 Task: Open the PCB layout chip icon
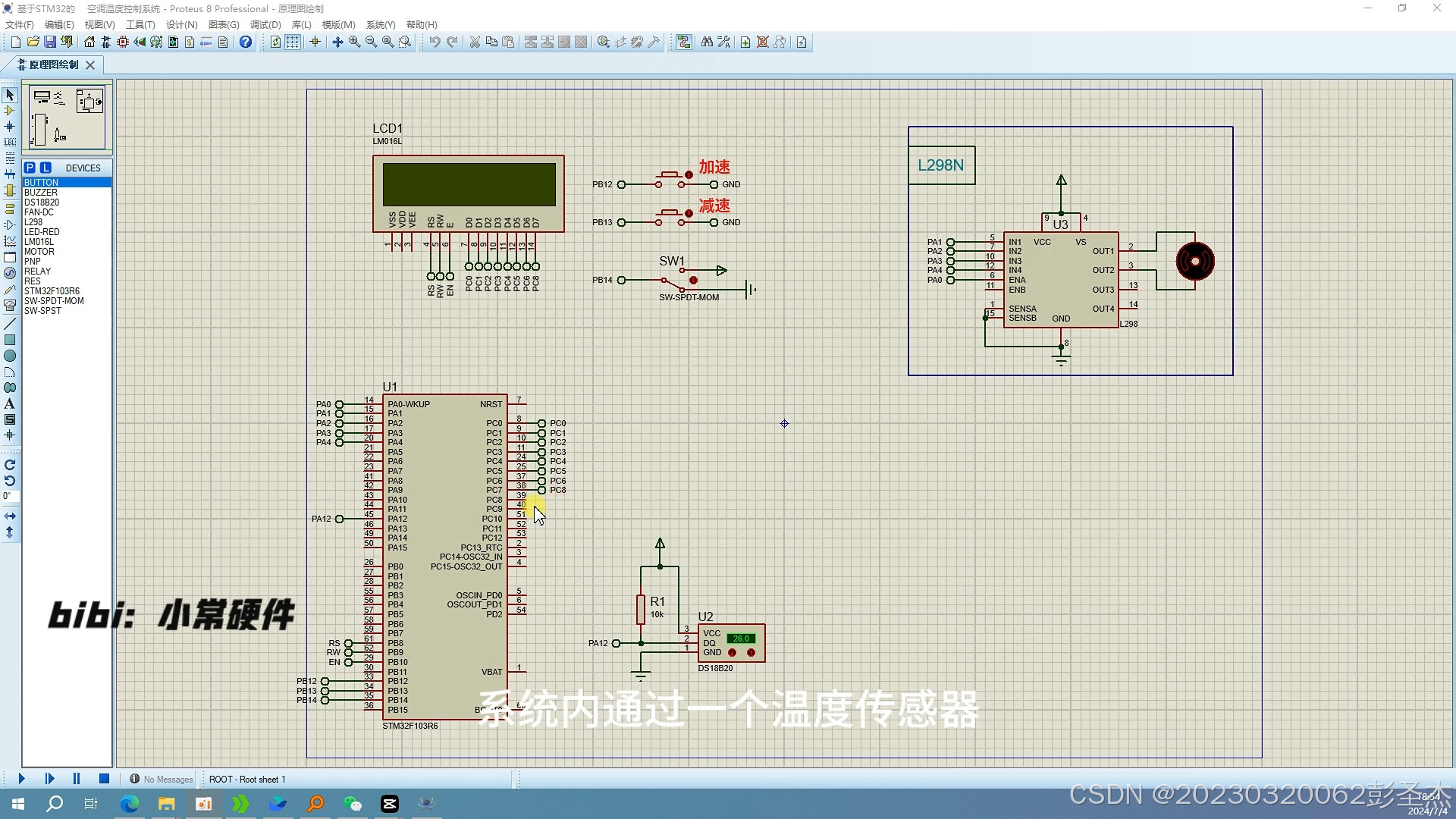122,42
